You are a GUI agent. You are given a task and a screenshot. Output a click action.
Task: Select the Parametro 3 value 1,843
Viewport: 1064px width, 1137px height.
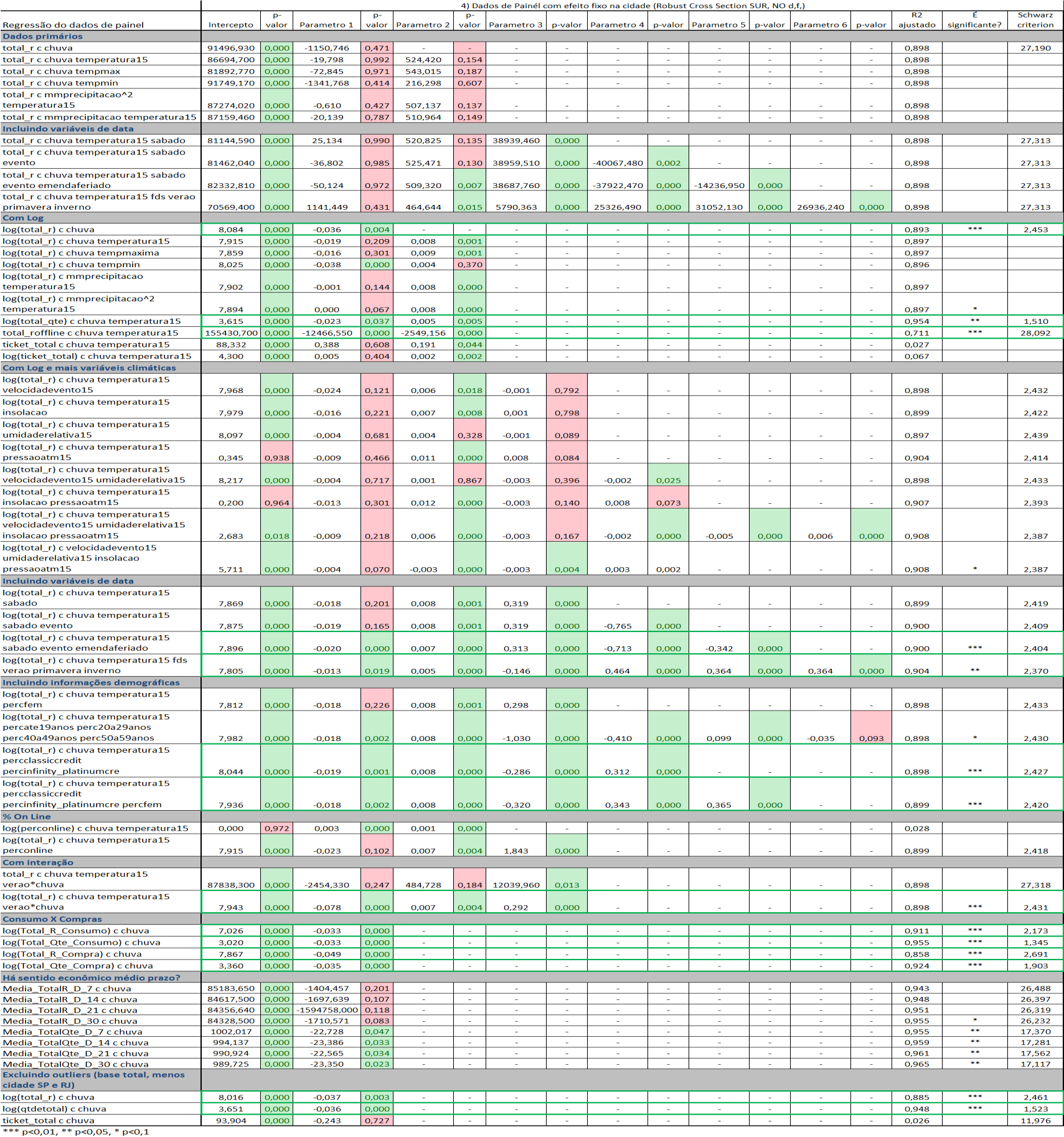coord(516,851)
